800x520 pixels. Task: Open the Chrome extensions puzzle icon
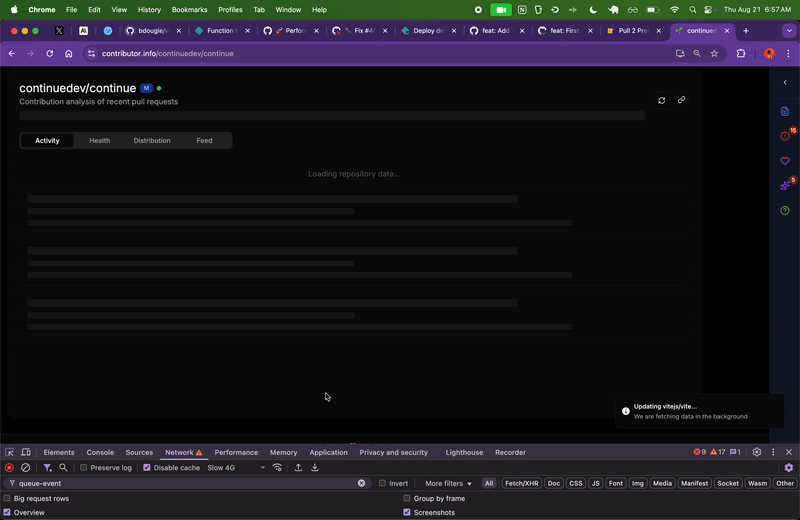point(741,54)
